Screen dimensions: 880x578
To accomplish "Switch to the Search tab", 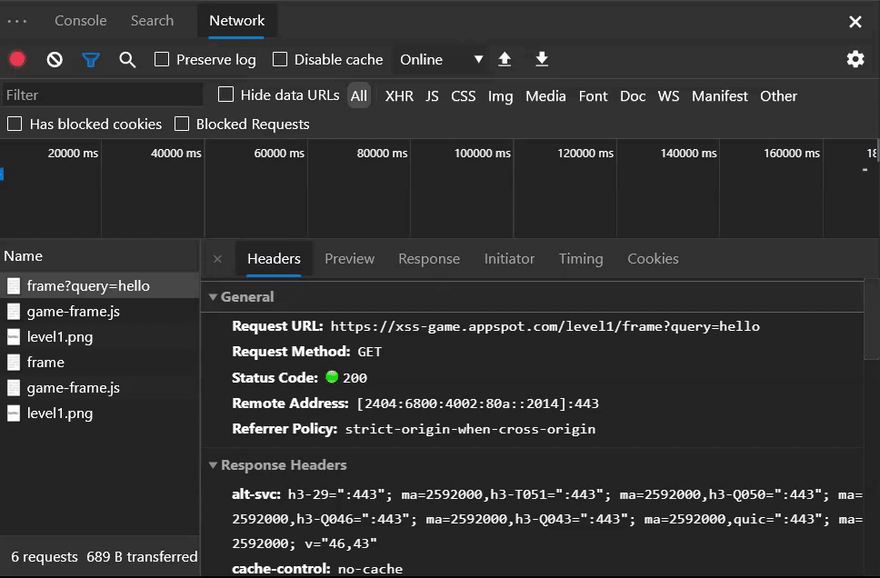I will point(152,21).
